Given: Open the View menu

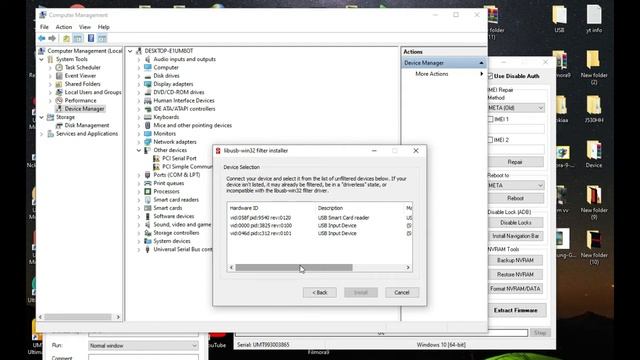Looking at the screenshot, I should [85, 27].
